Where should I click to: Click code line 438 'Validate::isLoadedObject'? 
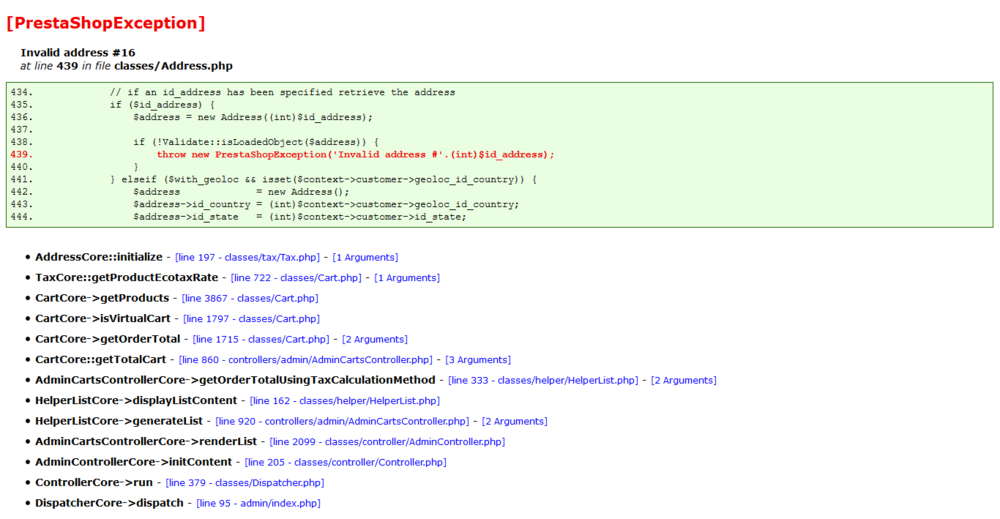point(256,142)
